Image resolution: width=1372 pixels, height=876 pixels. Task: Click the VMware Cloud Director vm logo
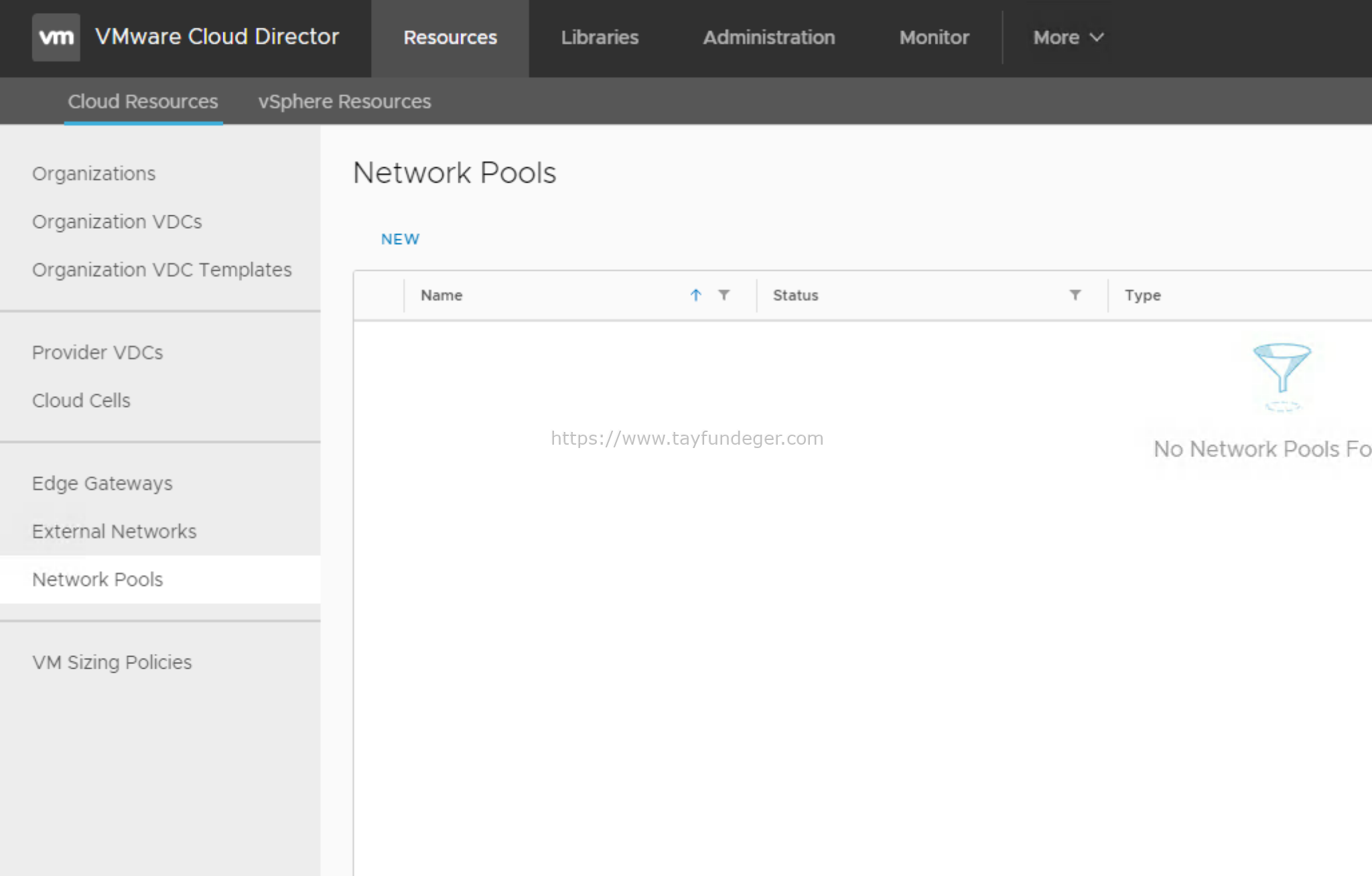(x=56, y=37)
